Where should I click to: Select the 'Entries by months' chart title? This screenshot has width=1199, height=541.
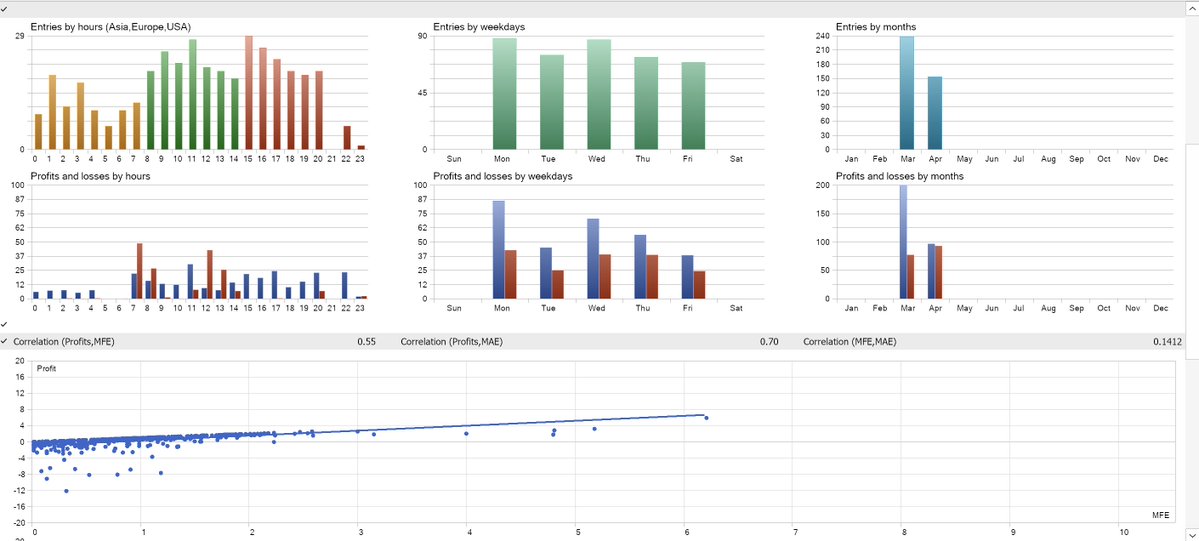click(876, 27)
